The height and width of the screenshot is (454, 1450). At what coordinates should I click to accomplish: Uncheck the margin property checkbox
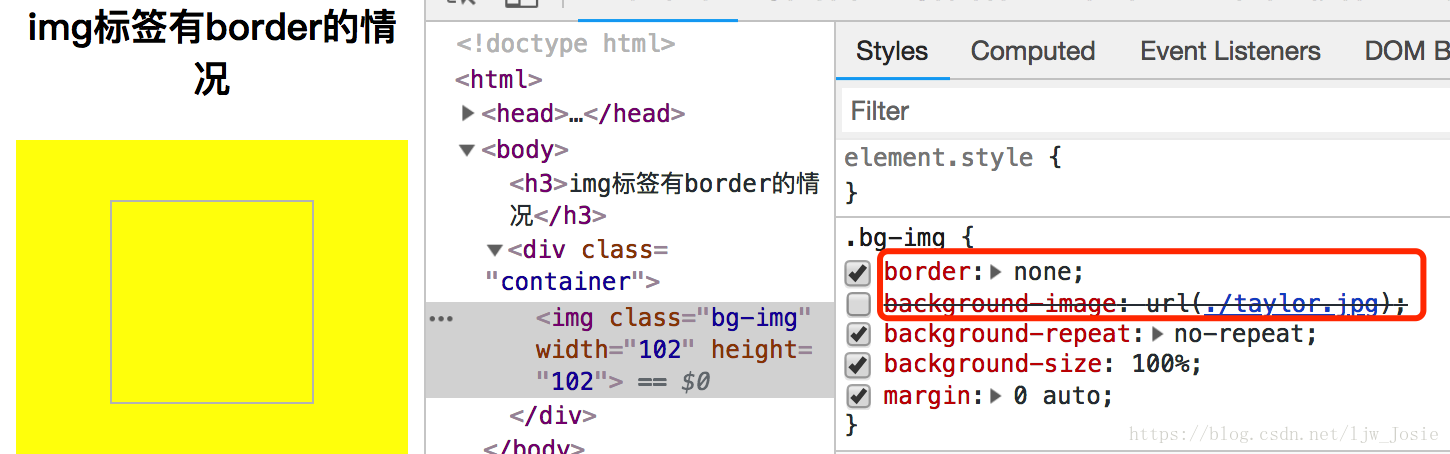pos(858,396)
